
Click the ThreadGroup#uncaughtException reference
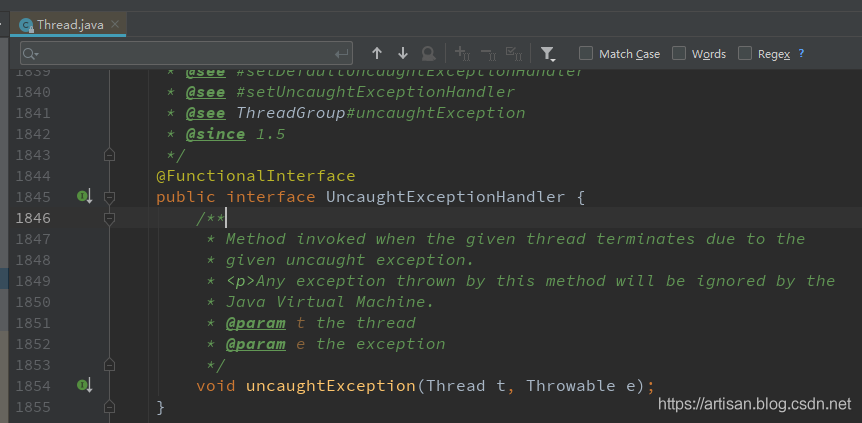click(380, 113)
